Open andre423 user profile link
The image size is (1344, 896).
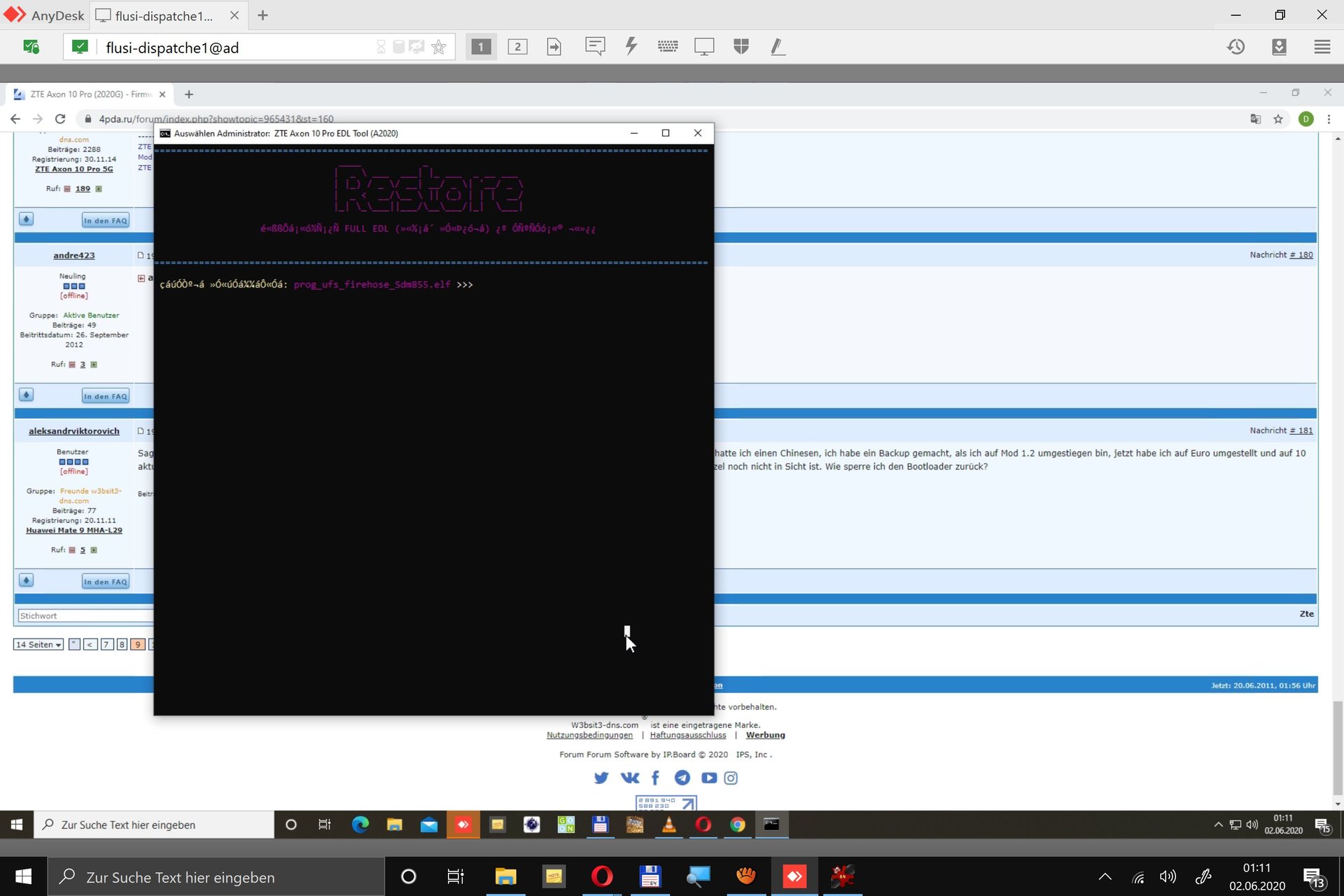pos(74,255)
